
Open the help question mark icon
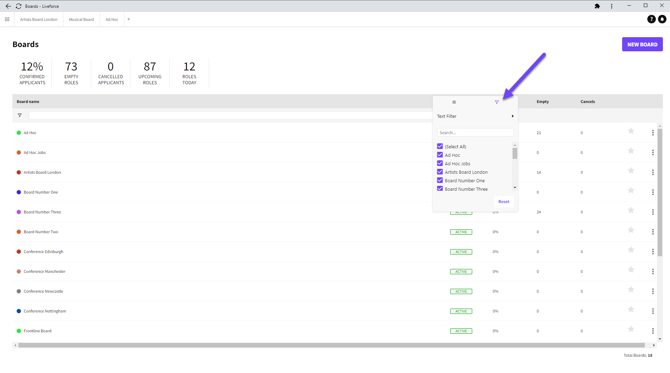[651, 19]
